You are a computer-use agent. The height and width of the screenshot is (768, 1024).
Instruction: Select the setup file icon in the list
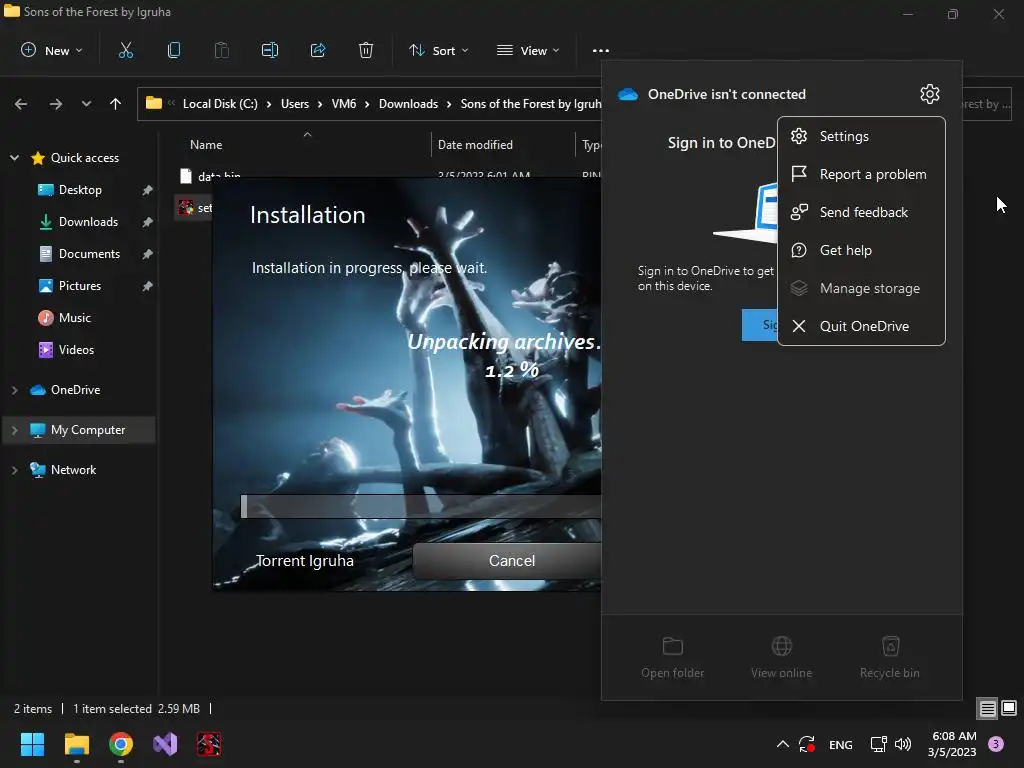tap(186, 208)
